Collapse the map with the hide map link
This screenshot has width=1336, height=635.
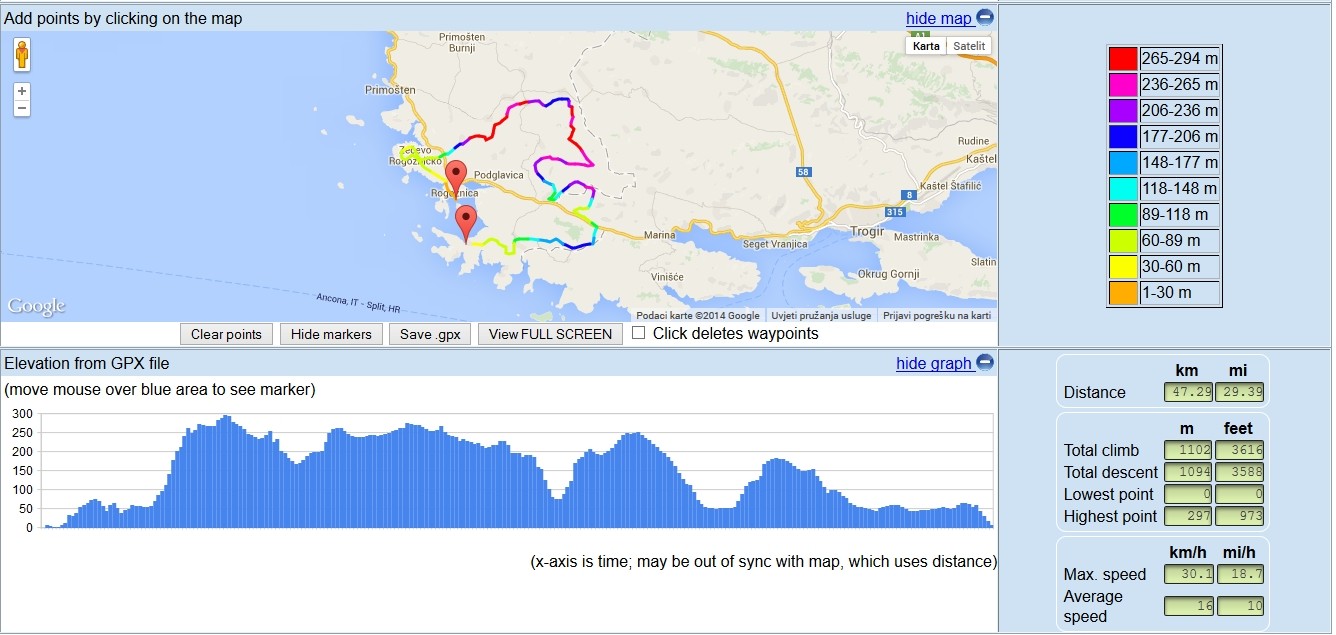(x=939, y=18)
